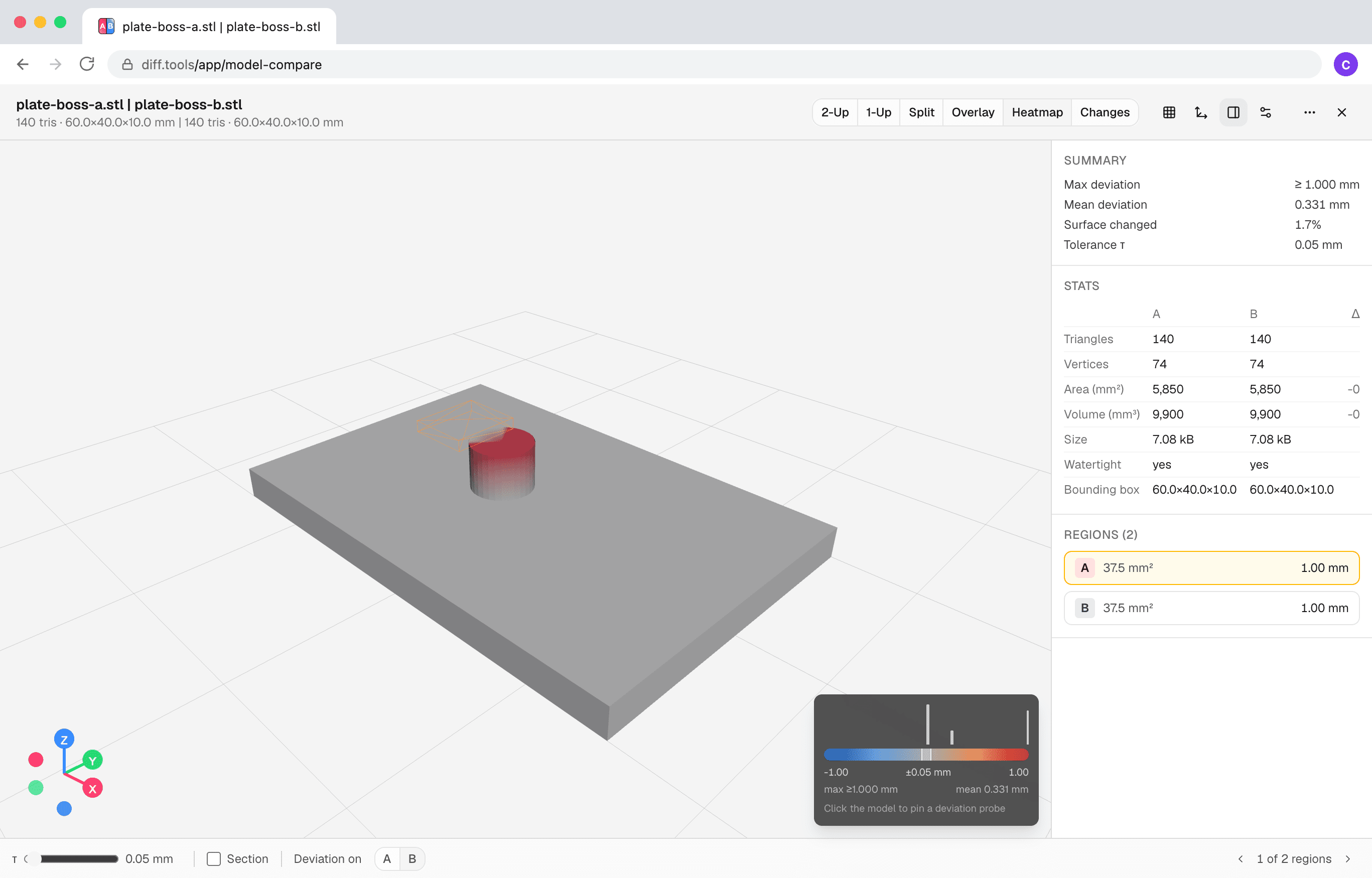This screenshot has height=878, width=1372.
Task: Close the model compare view
Action: tap(1342, 112)
